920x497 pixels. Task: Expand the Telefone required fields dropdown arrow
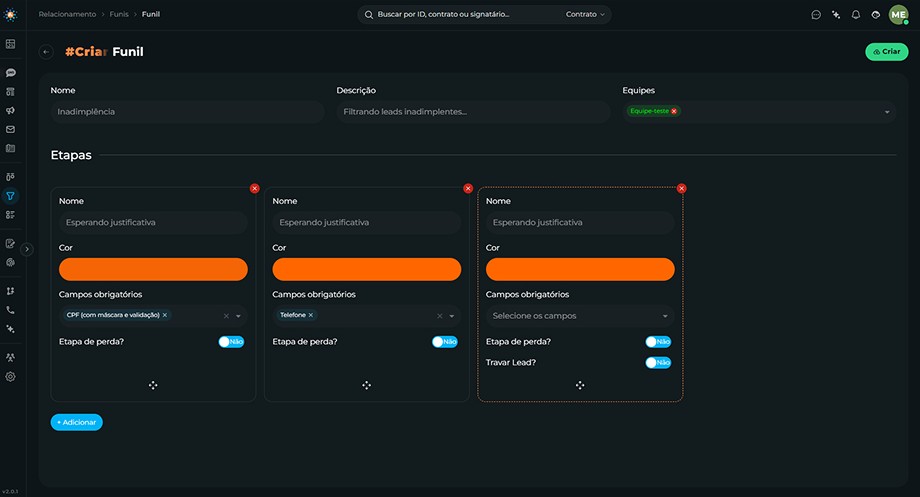tap(452, 316)
